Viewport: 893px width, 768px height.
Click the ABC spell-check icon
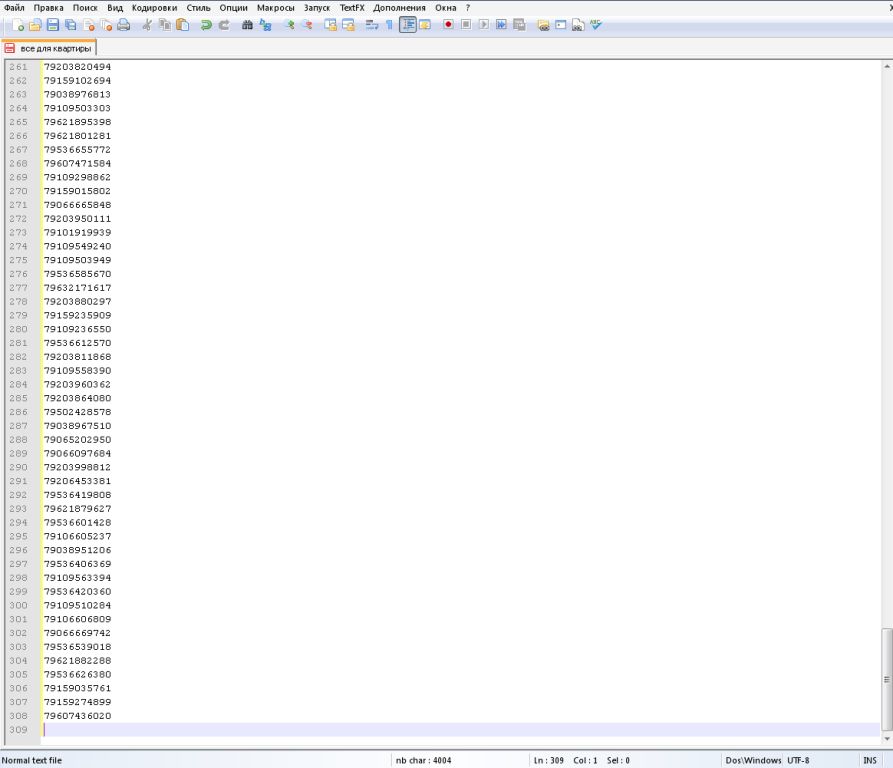[x=596, y=24]
